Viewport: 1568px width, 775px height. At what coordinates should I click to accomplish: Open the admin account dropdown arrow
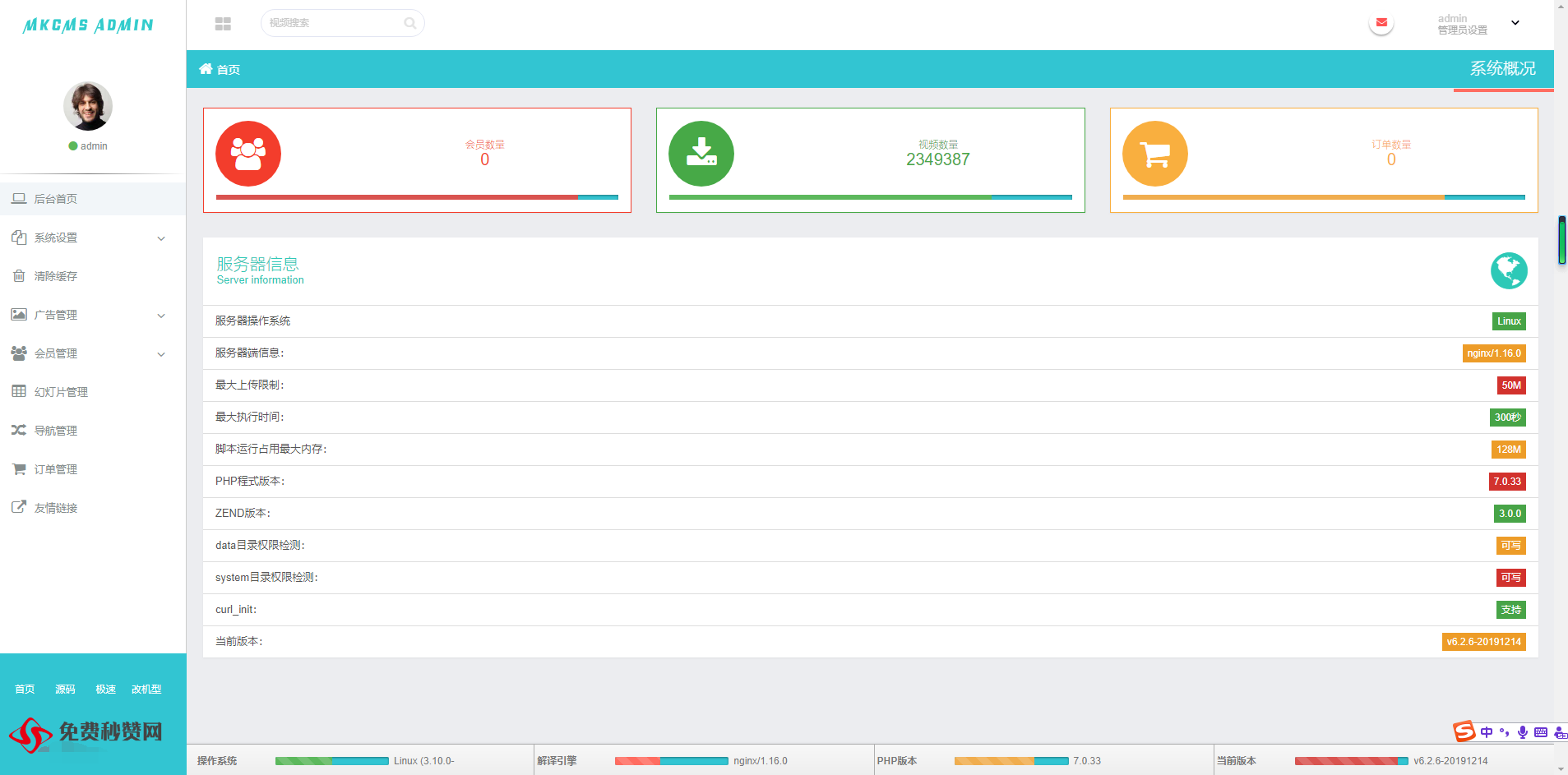(x=1515, y=23)
